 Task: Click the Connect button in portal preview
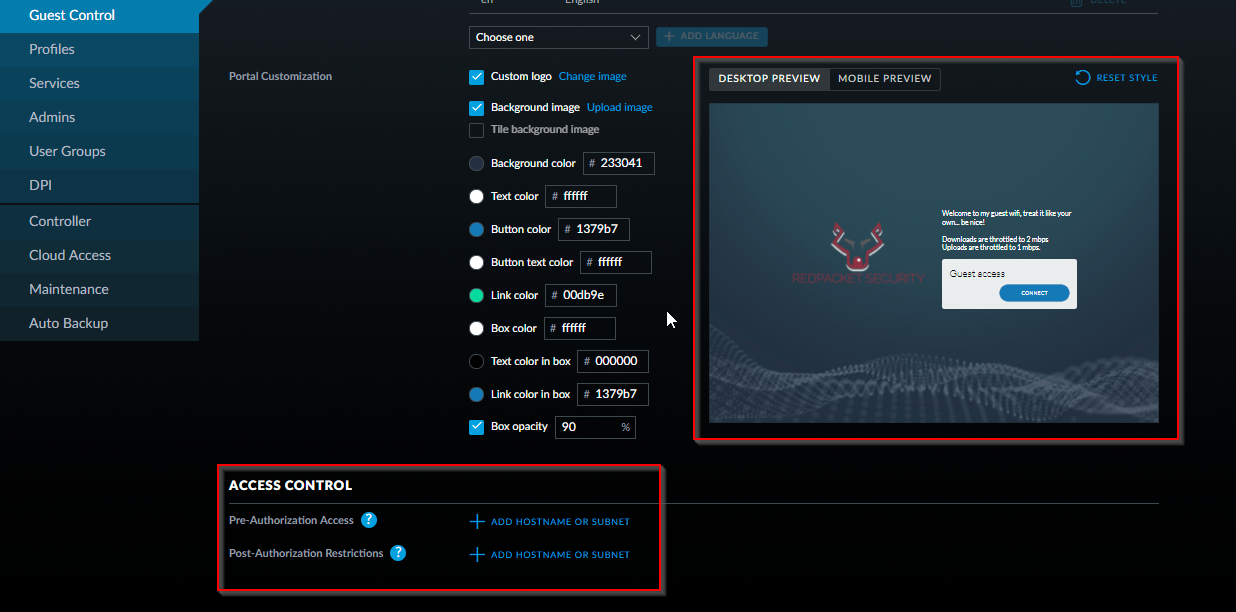click(1034, 293)
